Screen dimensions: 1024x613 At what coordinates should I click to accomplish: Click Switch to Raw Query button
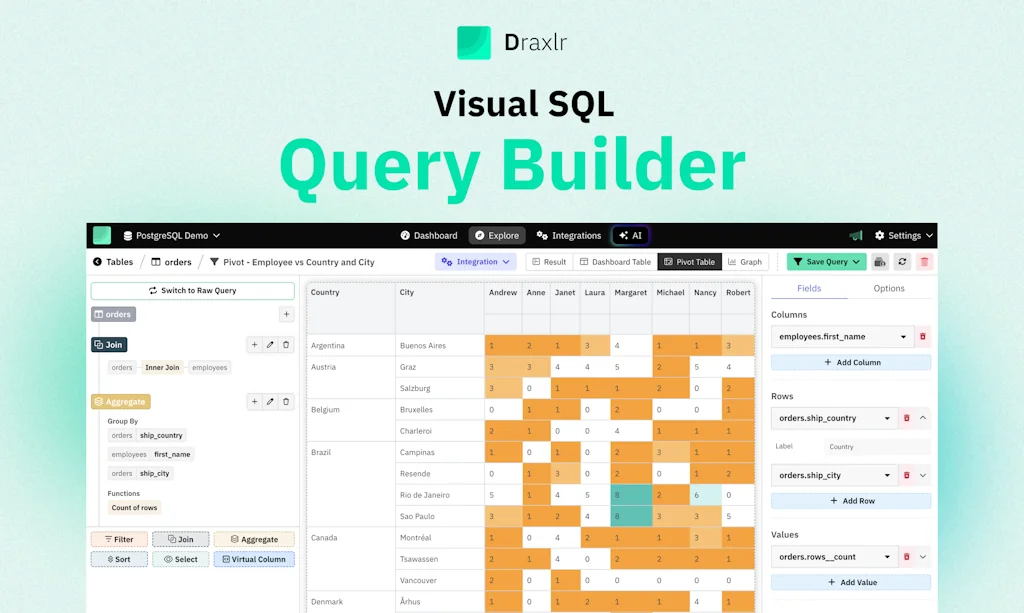193,291
